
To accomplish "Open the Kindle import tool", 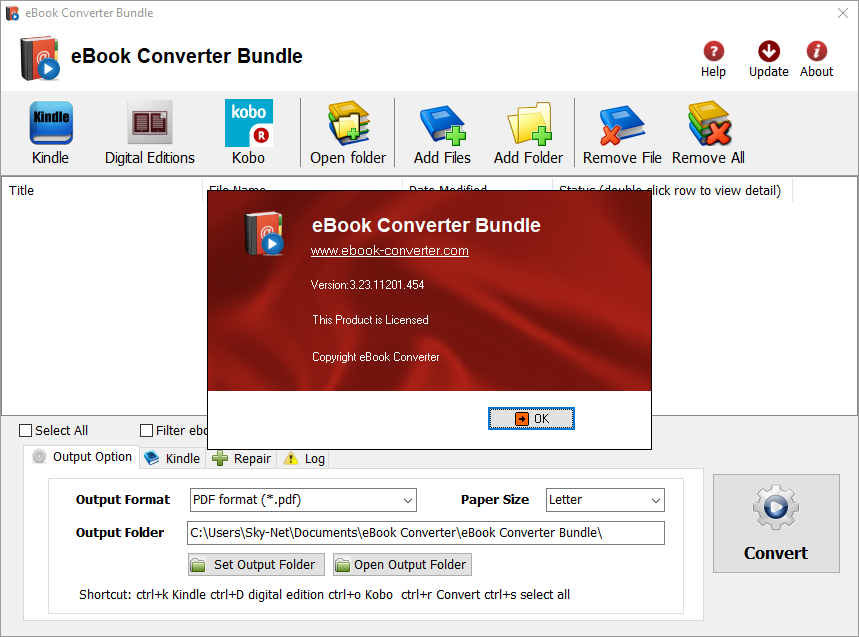I will (50, 133).
